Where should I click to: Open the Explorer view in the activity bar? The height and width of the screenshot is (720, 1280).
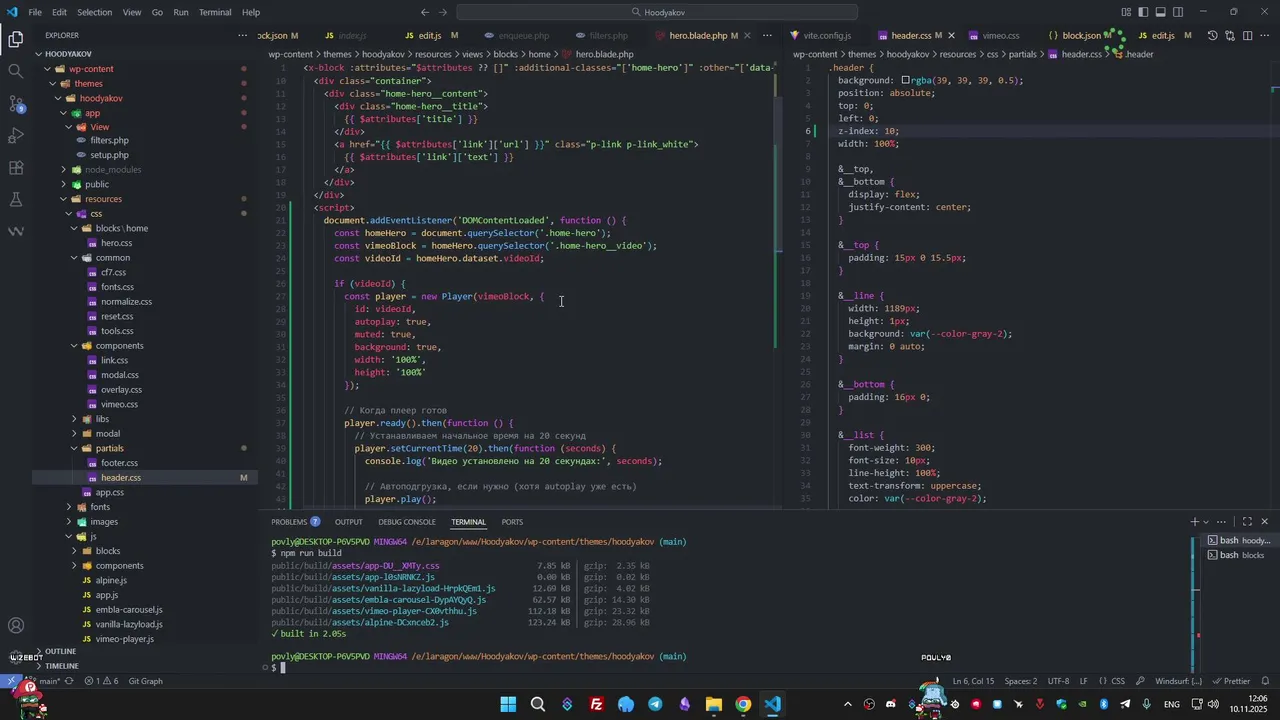[16, 40]
